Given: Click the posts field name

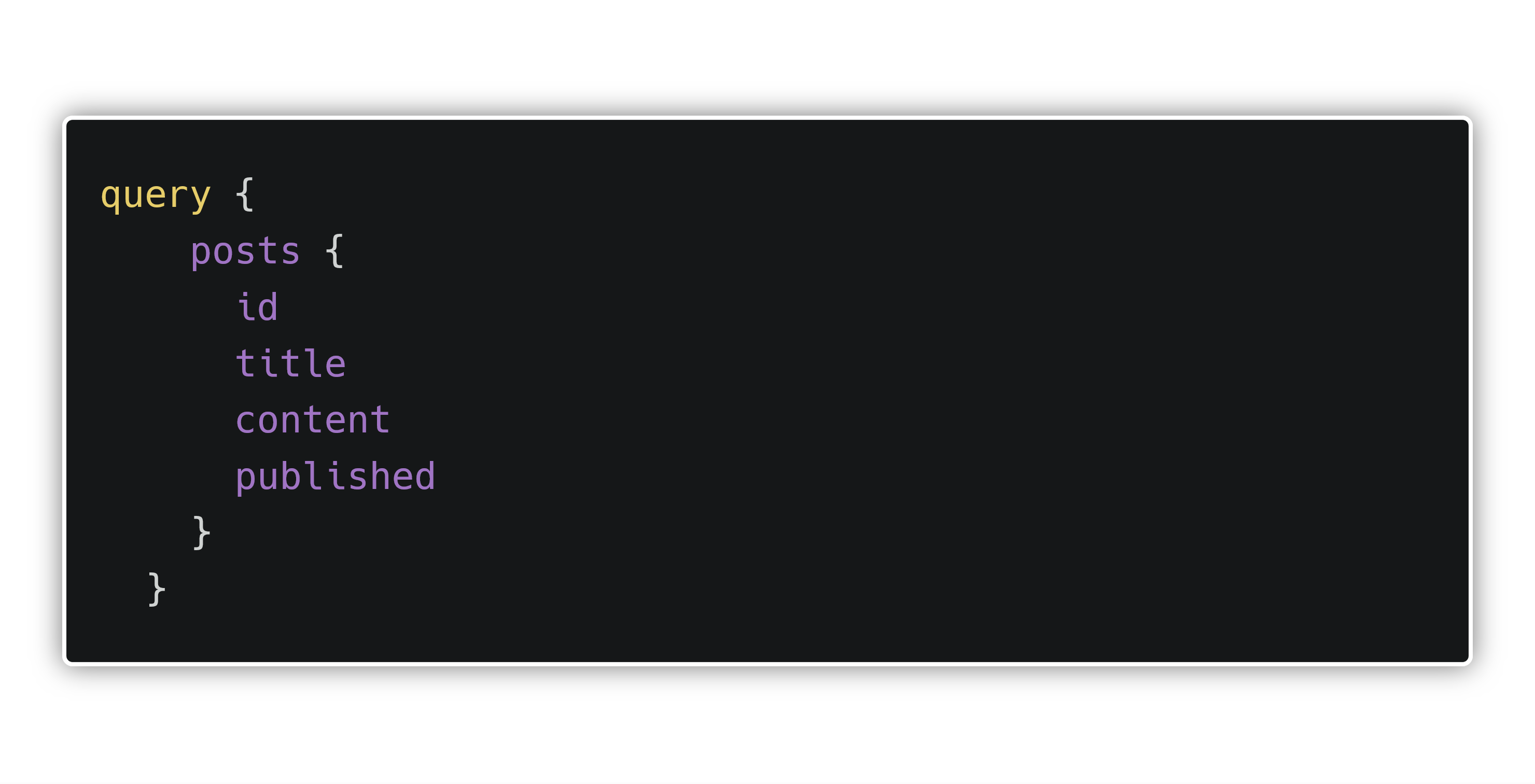Looking at the screenshot, I should pyautogui.click(x=245, y=251).
